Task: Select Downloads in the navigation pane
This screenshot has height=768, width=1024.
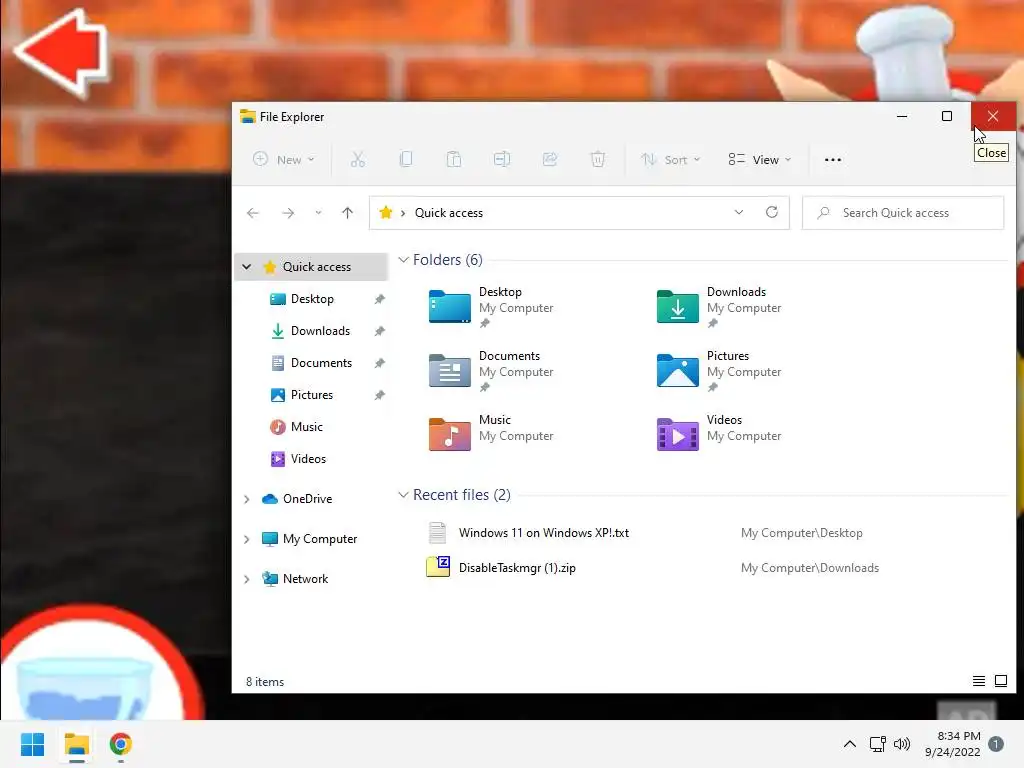Action: click(321, 331)
